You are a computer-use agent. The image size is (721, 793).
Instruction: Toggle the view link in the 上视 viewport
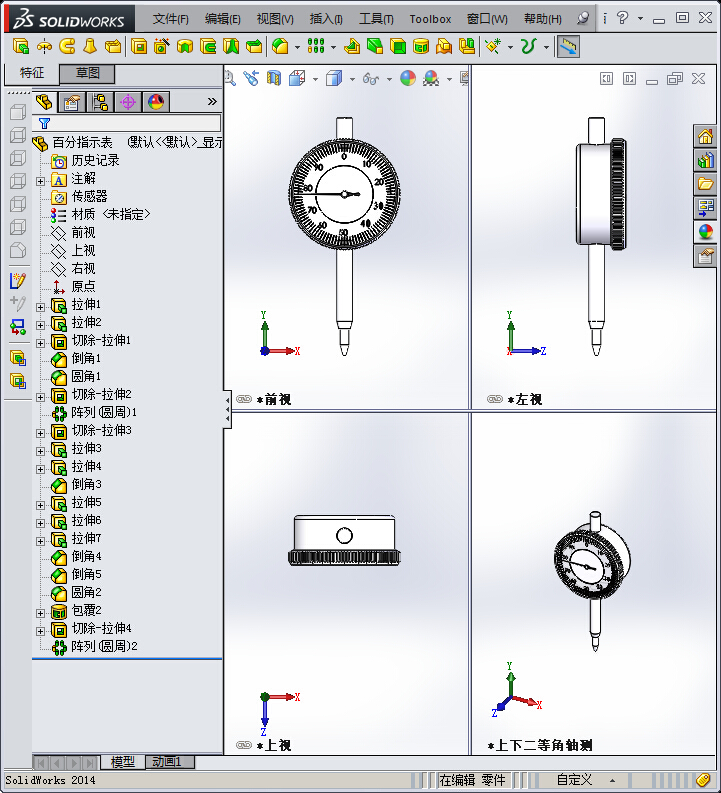tap(244, 745)
